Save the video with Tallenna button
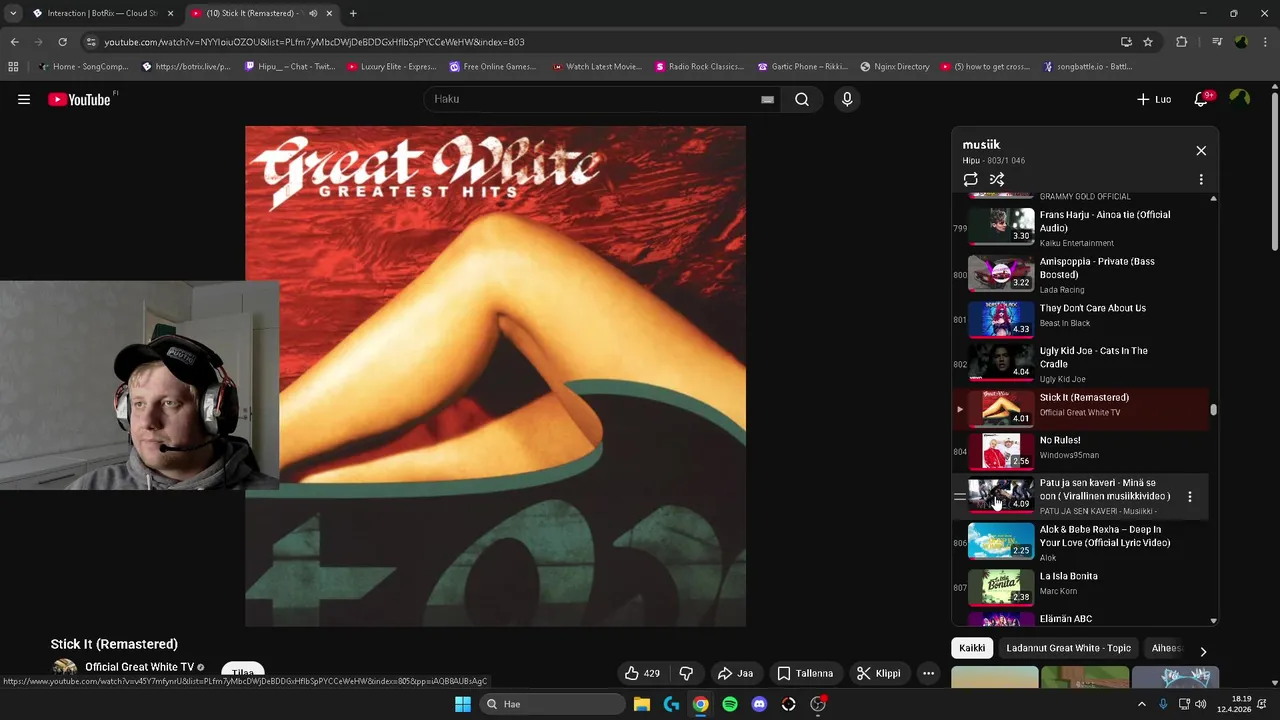Image resolution: width=1280 pixels, height=720 pixels. pyautogui.click(x=805, y=673)
